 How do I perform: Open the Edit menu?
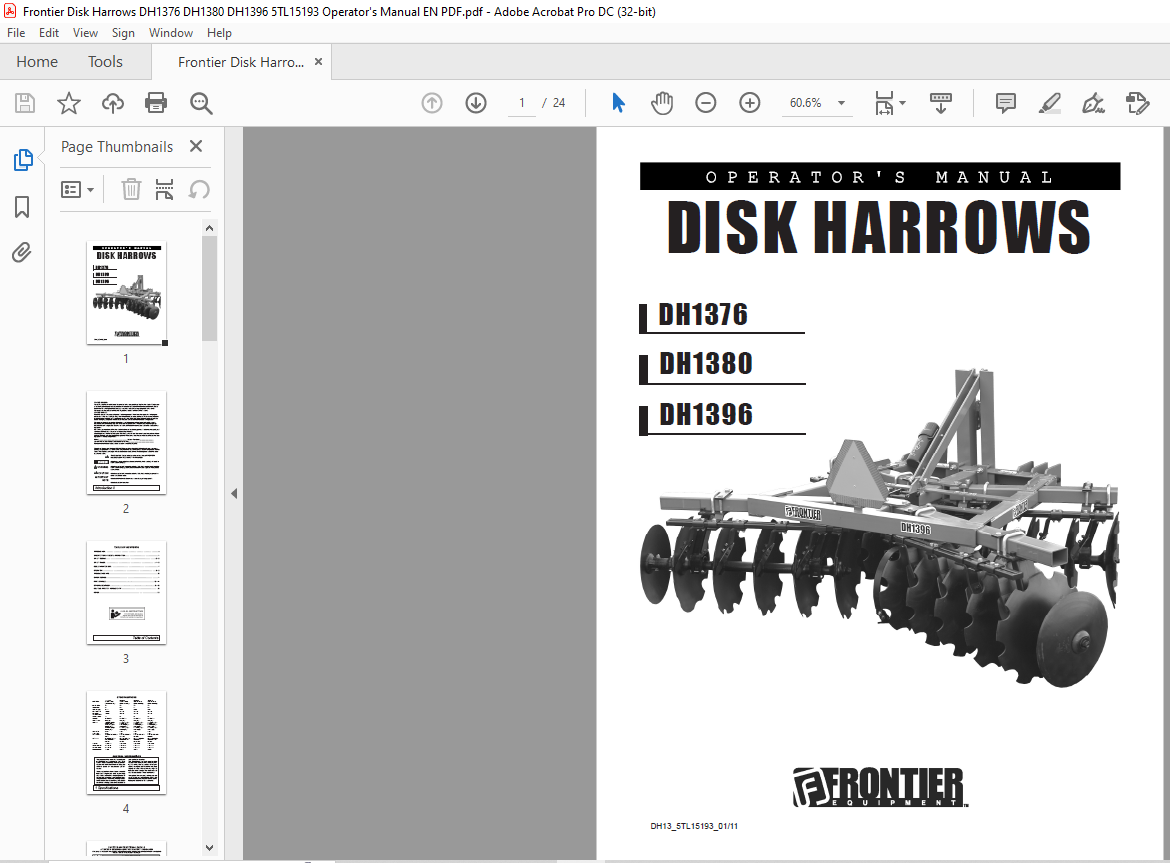[49, 33]
